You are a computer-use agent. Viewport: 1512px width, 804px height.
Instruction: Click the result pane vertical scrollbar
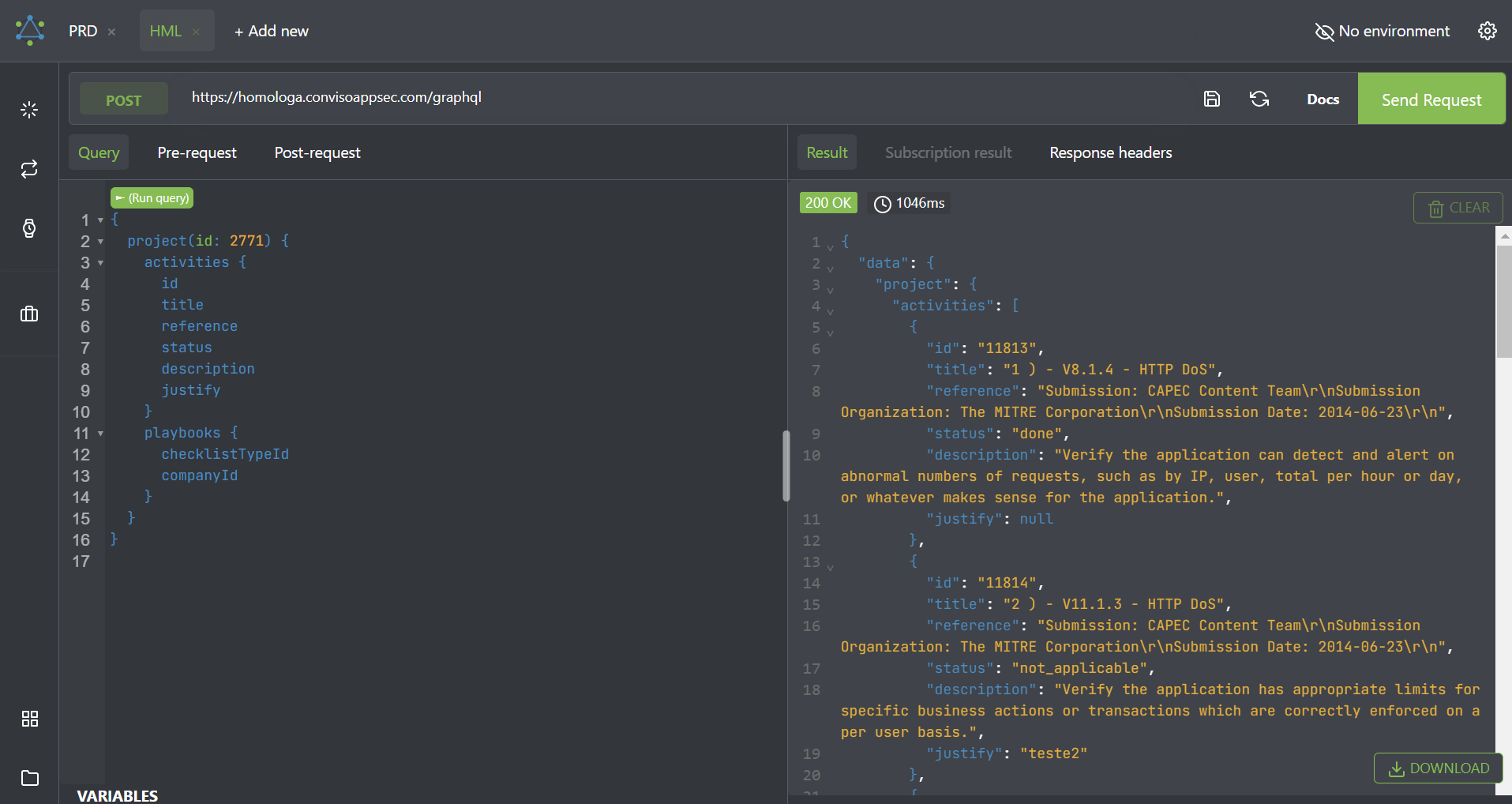[x=1504, y=300]
